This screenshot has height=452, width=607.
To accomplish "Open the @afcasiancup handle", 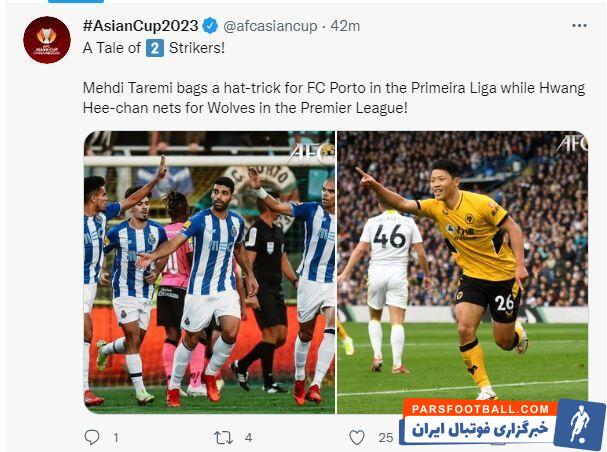I will (x=270, y=26).
